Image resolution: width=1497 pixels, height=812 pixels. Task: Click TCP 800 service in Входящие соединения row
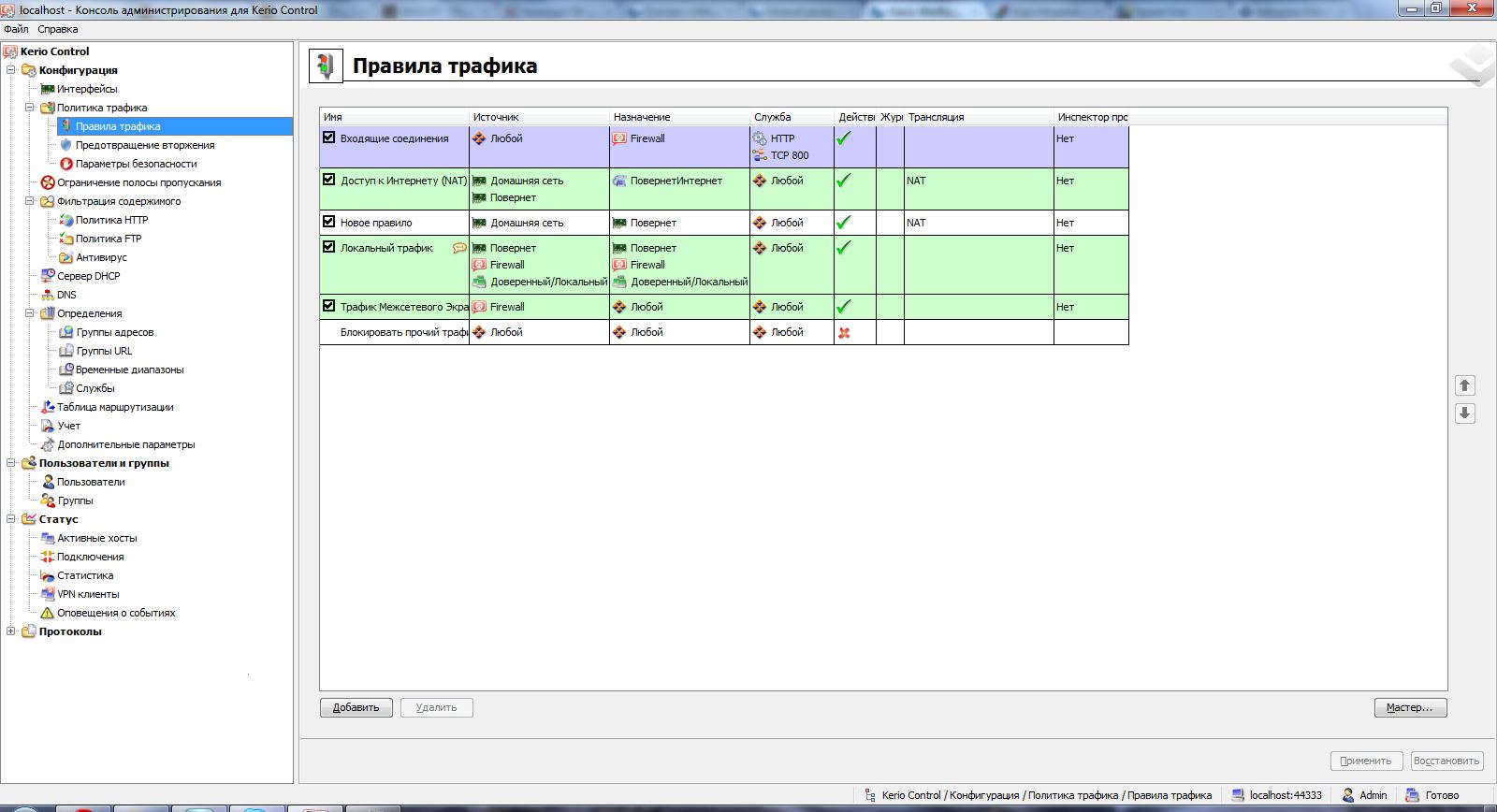coord(790,155)
